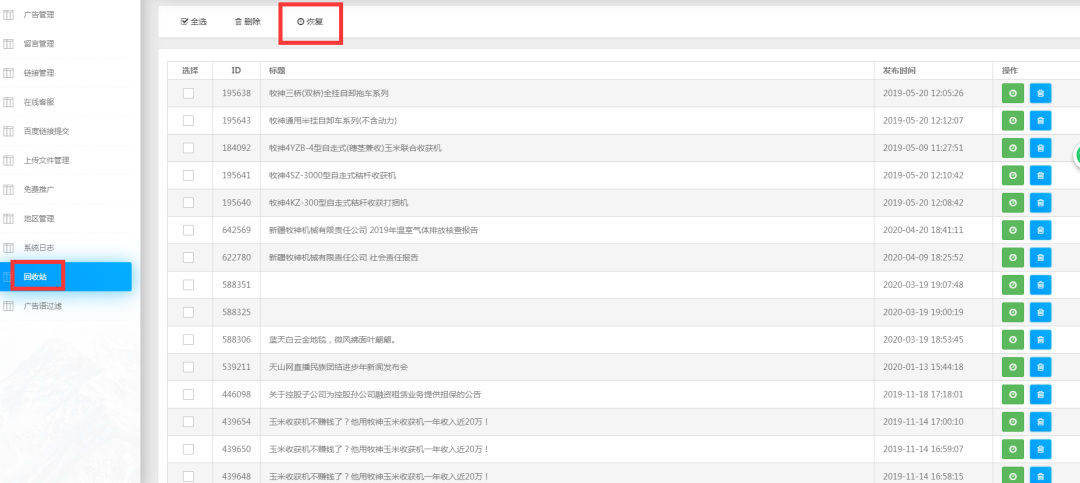Go to 留言管理 sidebar menu
The width and height of the screenshot is (1080, 483).
(40, 44)
